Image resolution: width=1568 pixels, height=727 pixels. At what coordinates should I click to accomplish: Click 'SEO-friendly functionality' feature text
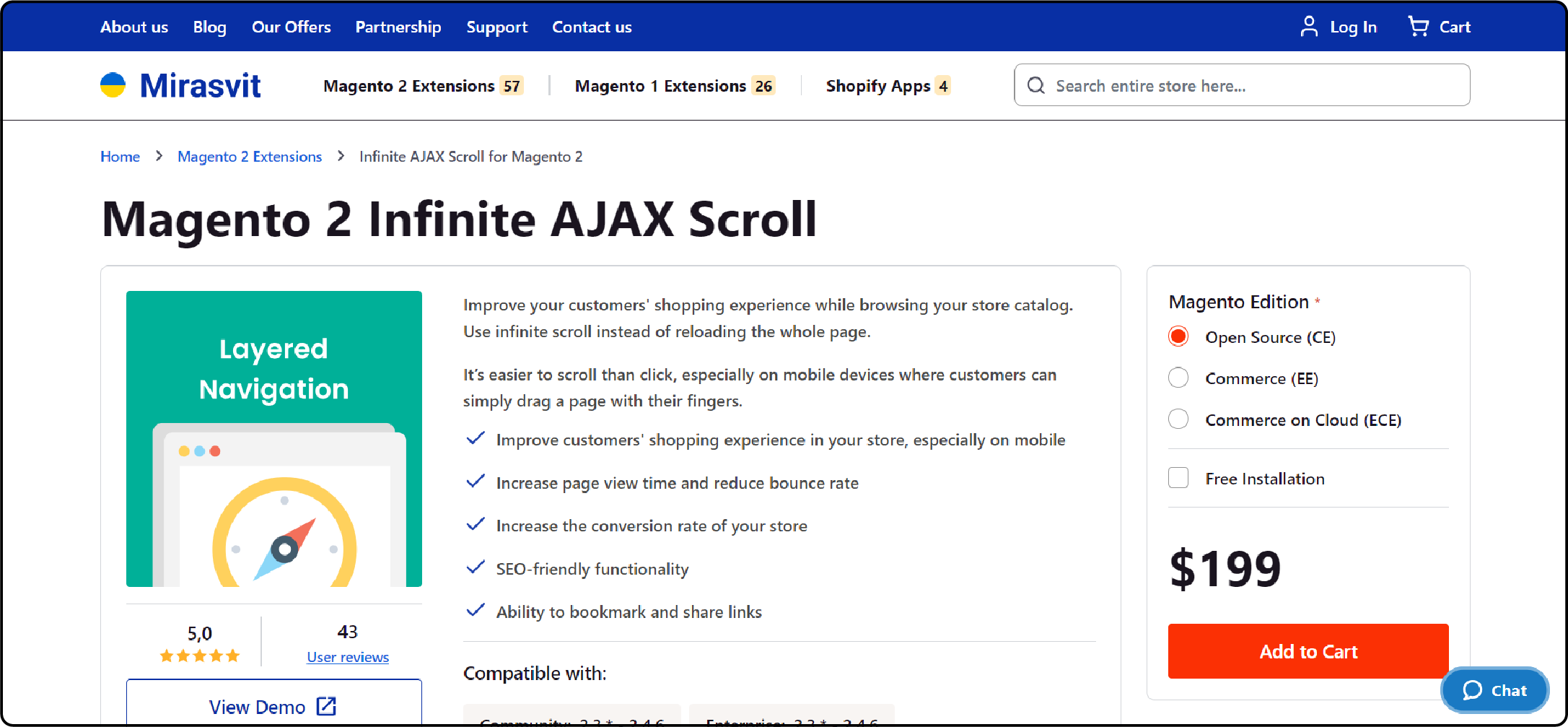[x=592, y=569]
